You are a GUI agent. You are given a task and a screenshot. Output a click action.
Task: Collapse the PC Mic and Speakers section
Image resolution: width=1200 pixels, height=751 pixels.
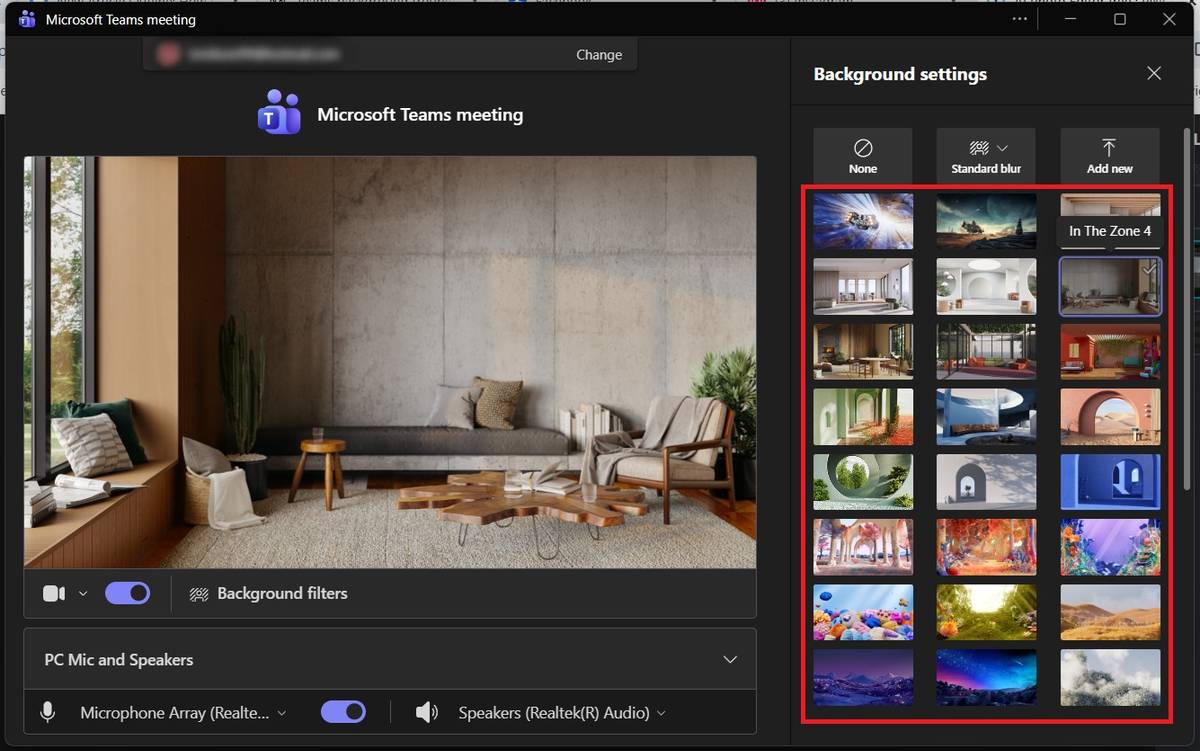pyautogui.click(x=730, y=660)
